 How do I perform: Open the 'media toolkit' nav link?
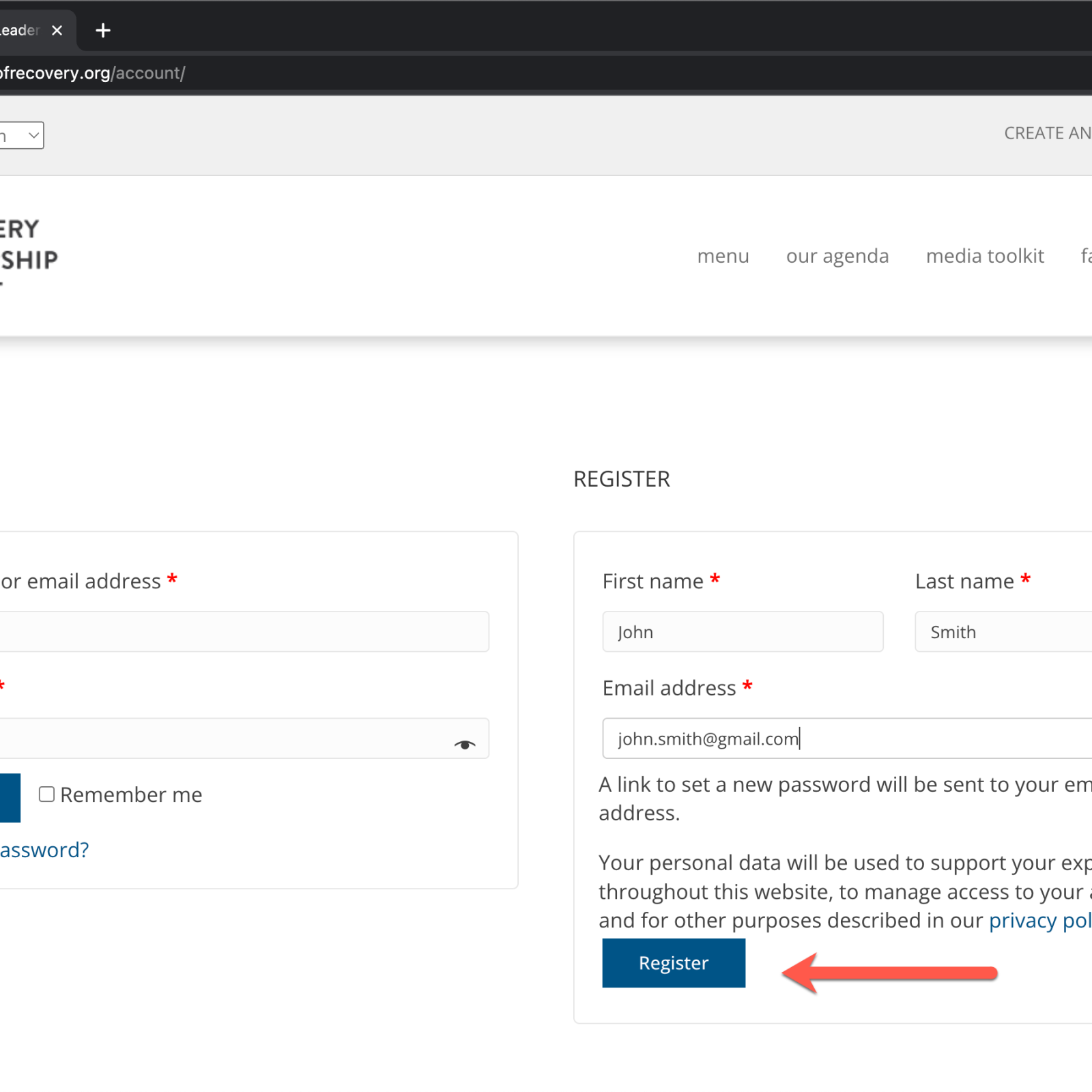click(x=984, y=256)
